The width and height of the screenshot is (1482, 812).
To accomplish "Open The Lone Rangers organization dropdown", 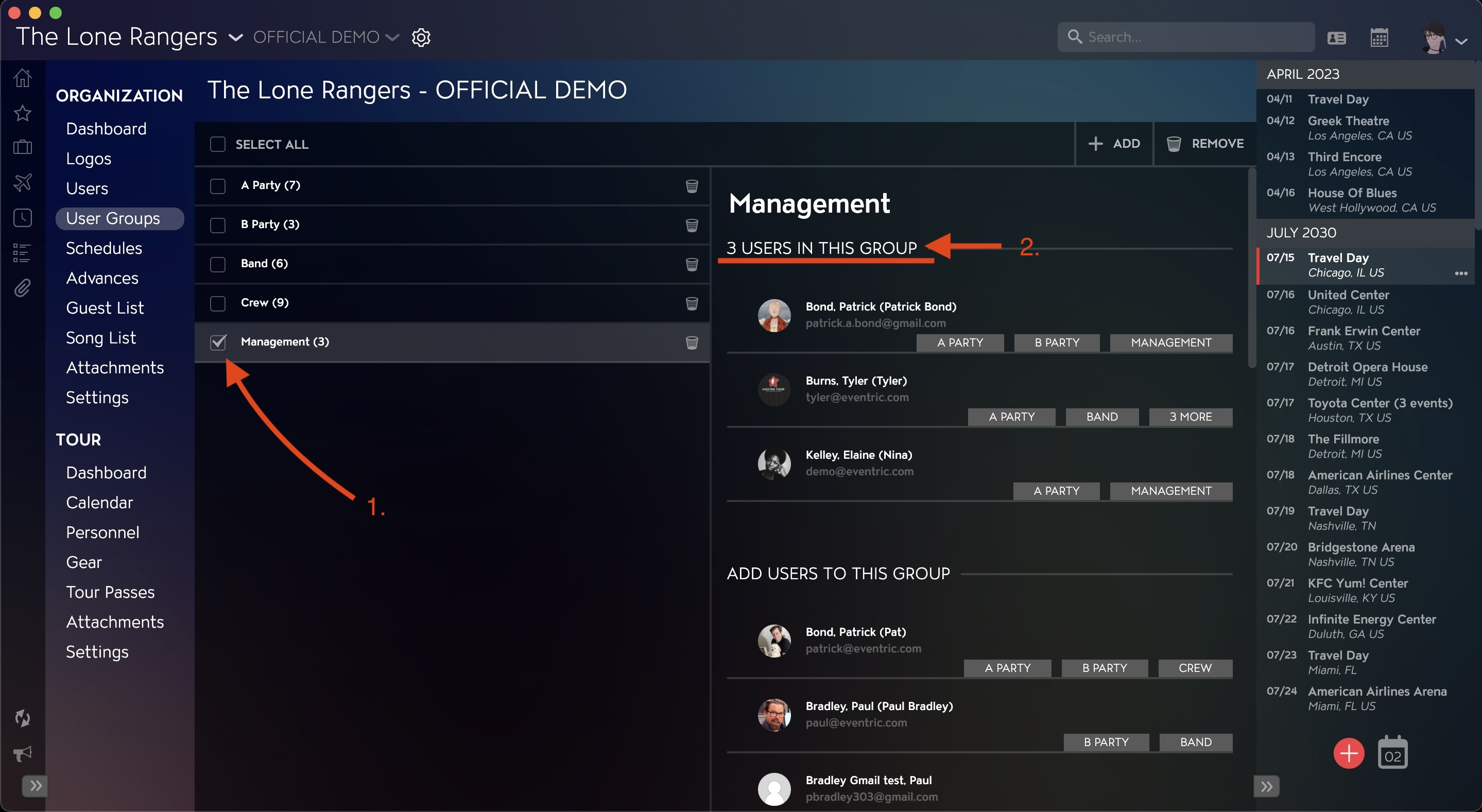I will click(x=235, y=38).
